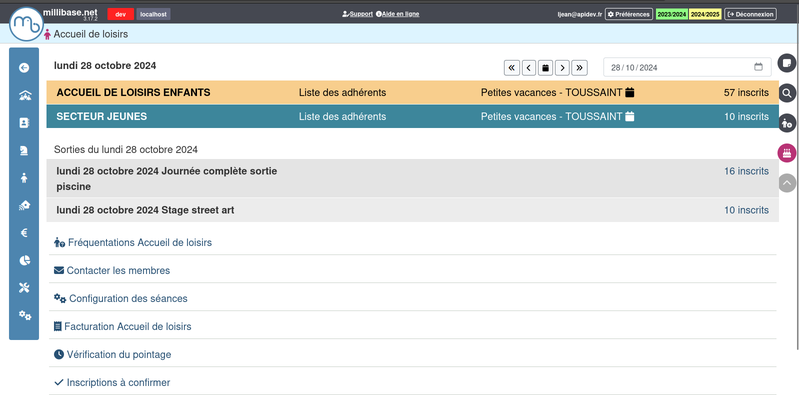Viewport: 799px width, 395px height.
Task: Open Liste des adhérents for SECTEUR JEUNES
Action: pyautogui.click(x=342, y=116)
